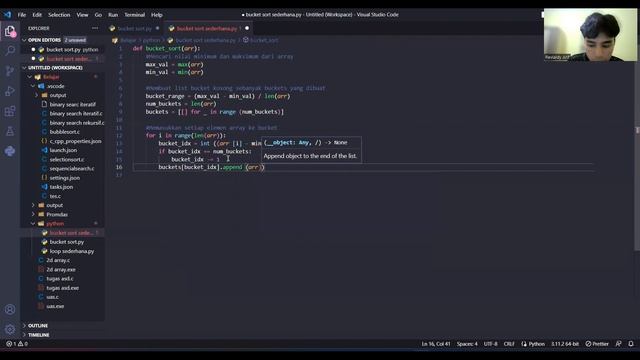
Task: Change indentation via Spaces: 4
Action: (x=467, y=344)
